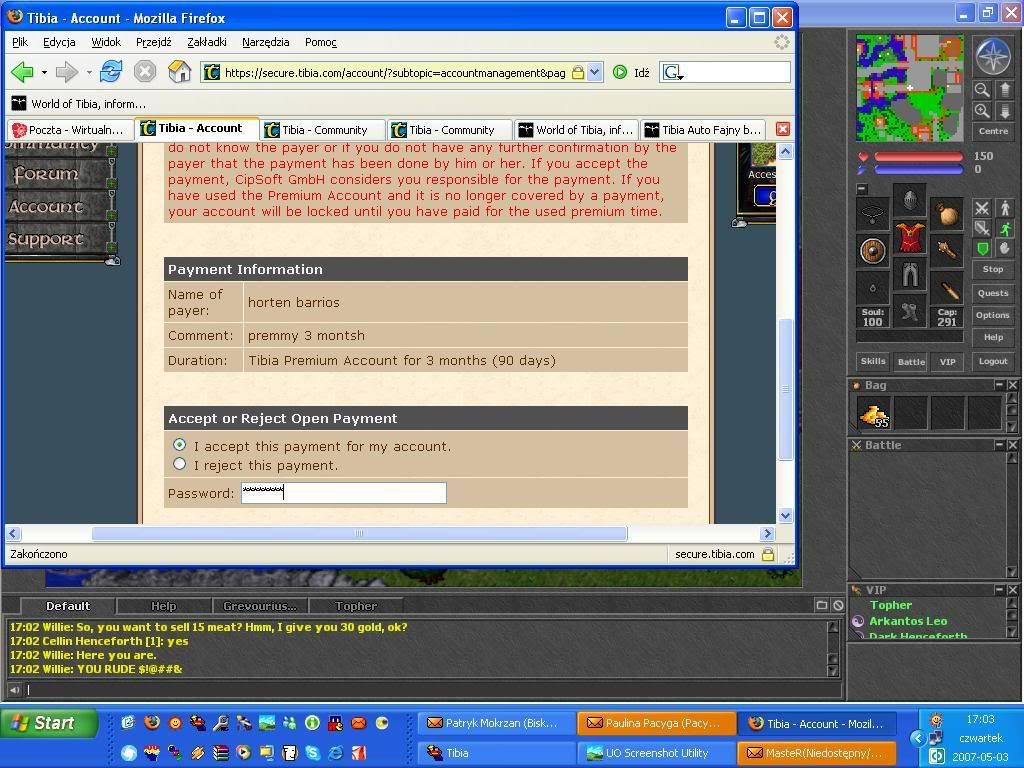Image resolution: width=1024 pixels, height=768 pixels.
Task: Select the mace weapon slot
Action: tap(947, 251)
